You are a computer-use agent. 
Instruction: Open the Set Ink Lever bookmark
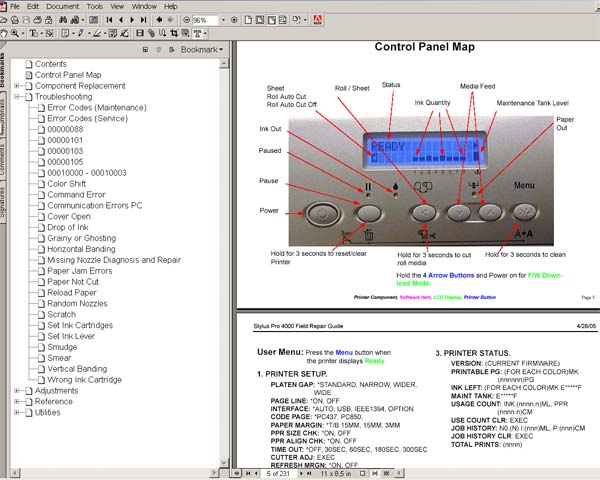coord(71,336)
